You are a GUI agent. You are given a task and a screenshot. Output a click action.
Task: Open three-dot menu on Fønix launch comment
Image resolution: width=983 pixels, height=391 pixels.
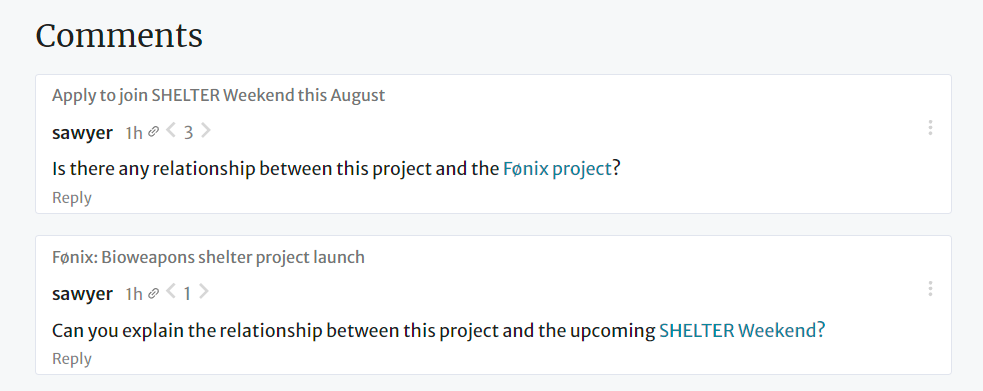pos(930,289)
